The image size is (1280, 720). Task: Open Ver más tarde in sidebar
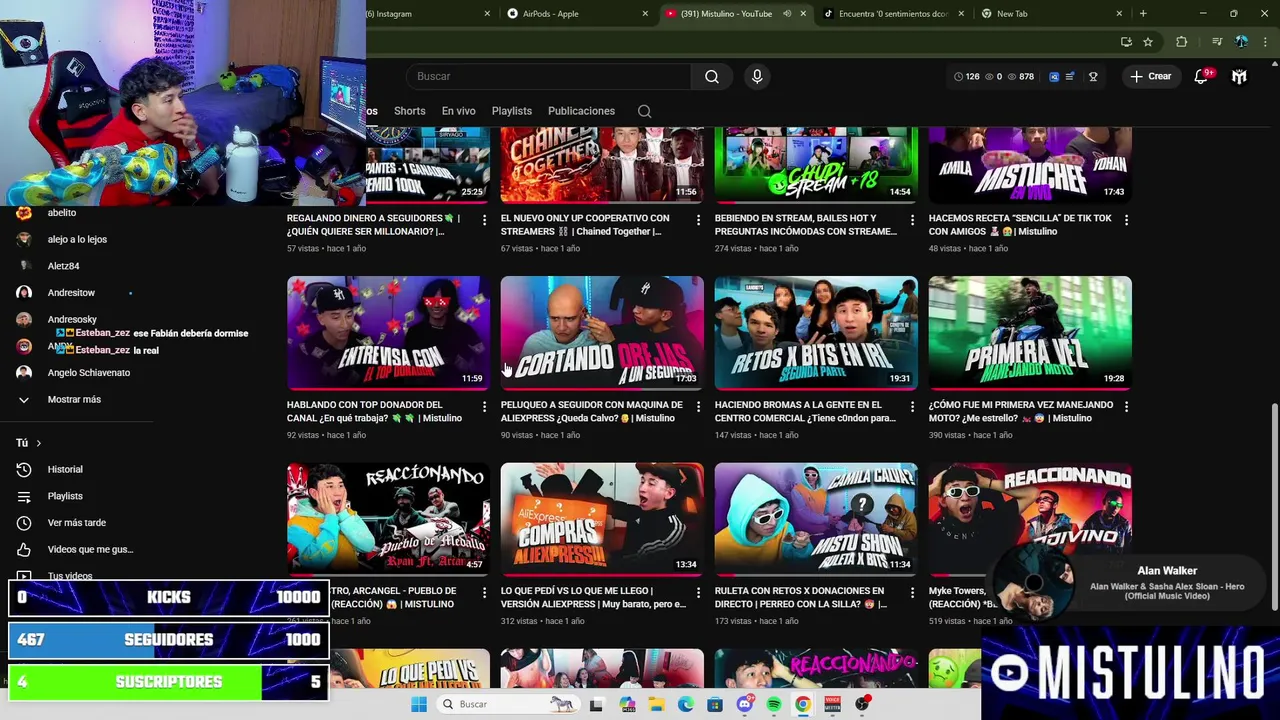(76, 523)
